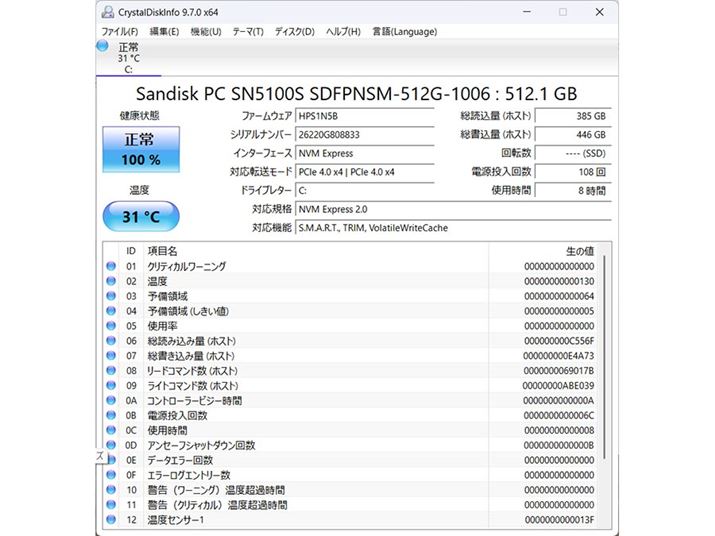Click the power on count value 108 回

[x=573, y=172]
